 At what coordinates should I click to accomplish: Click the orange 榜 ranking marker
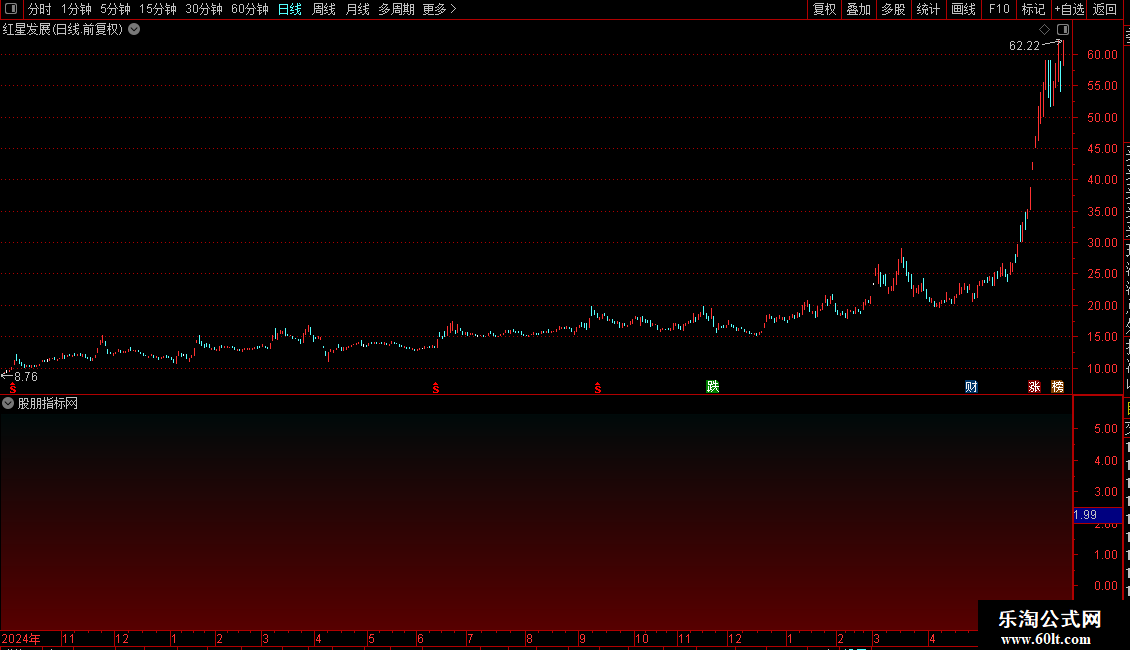click(1057, 386)
